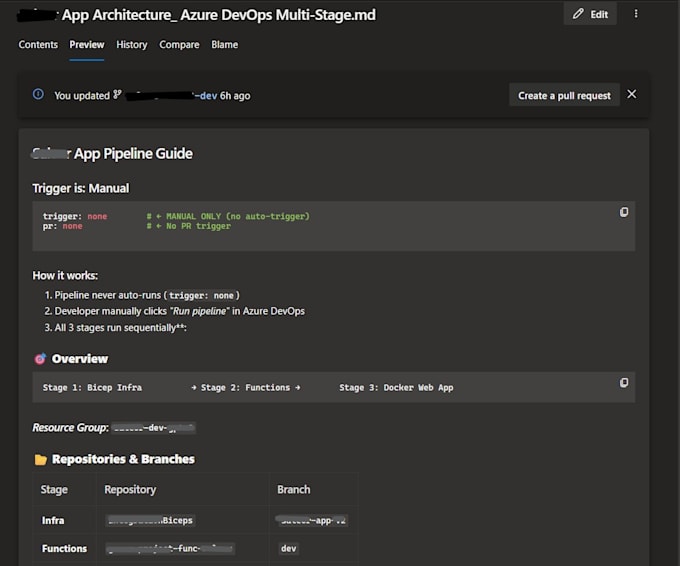Viewport: 680px width, 566px height.
Task: Click 'Stage 1: Bicep Infra' text
Action: pos(92,388)
